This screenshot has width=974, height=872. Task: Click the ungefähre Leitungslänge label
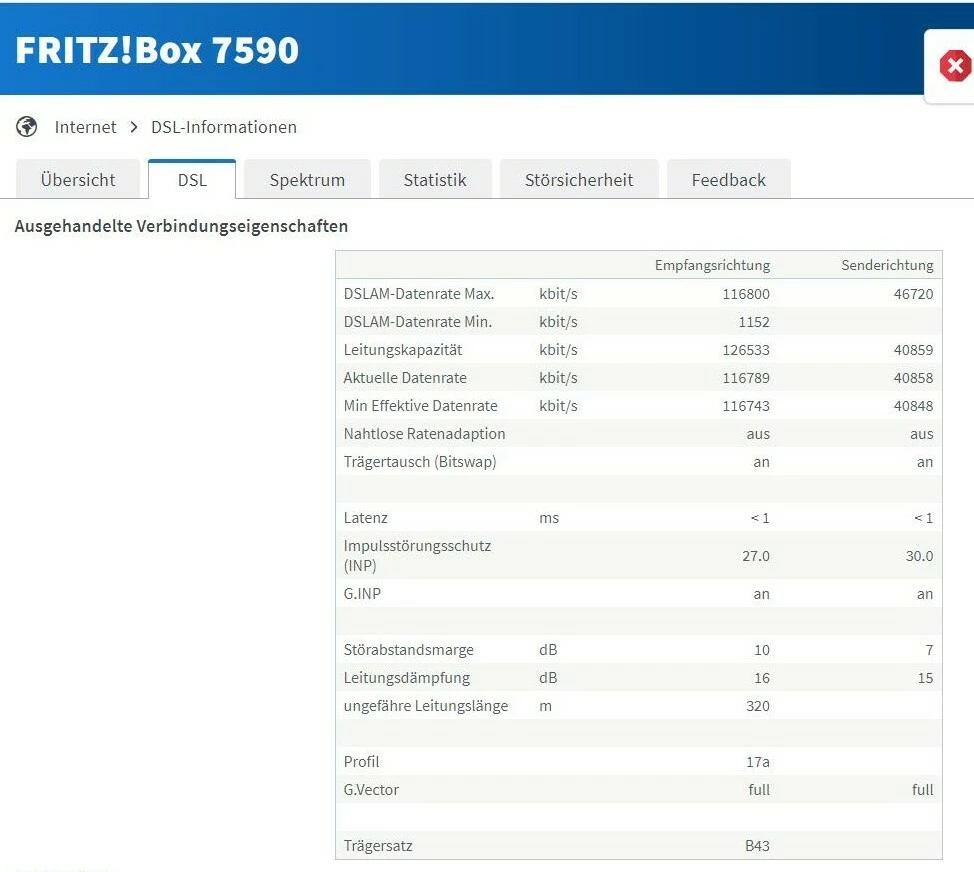426,706
